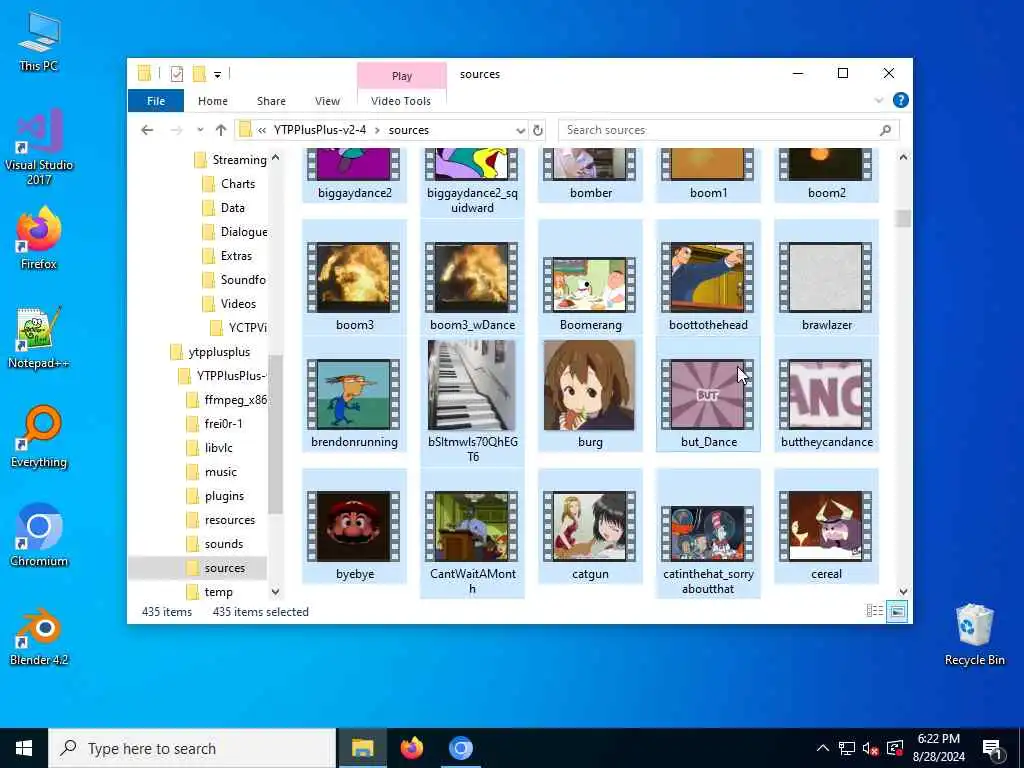This screenshot has width=1024, height=768.
Task: Select ytpplusplus folder in tree
Action: click(x=210, y=352)
